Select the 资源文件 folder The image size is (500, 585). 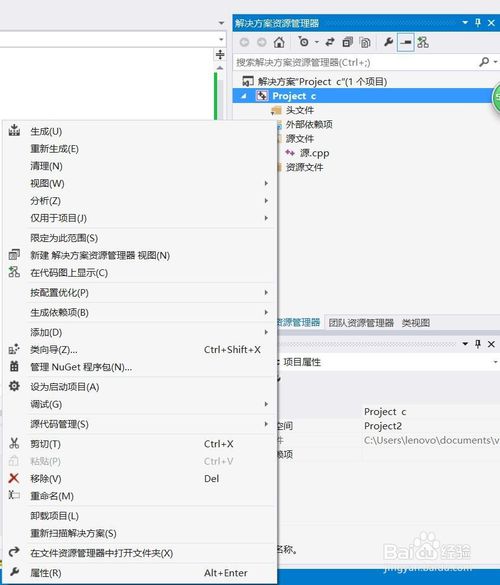304,167
